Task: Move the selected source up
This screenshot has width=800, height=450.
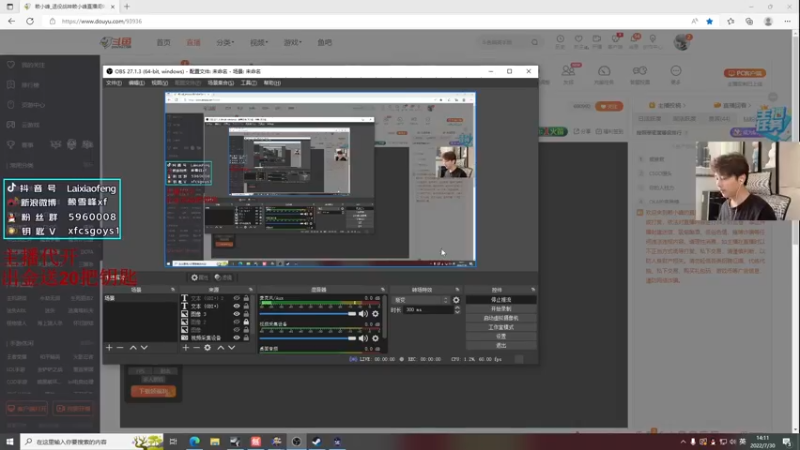Action: click(x=220, y=347)
